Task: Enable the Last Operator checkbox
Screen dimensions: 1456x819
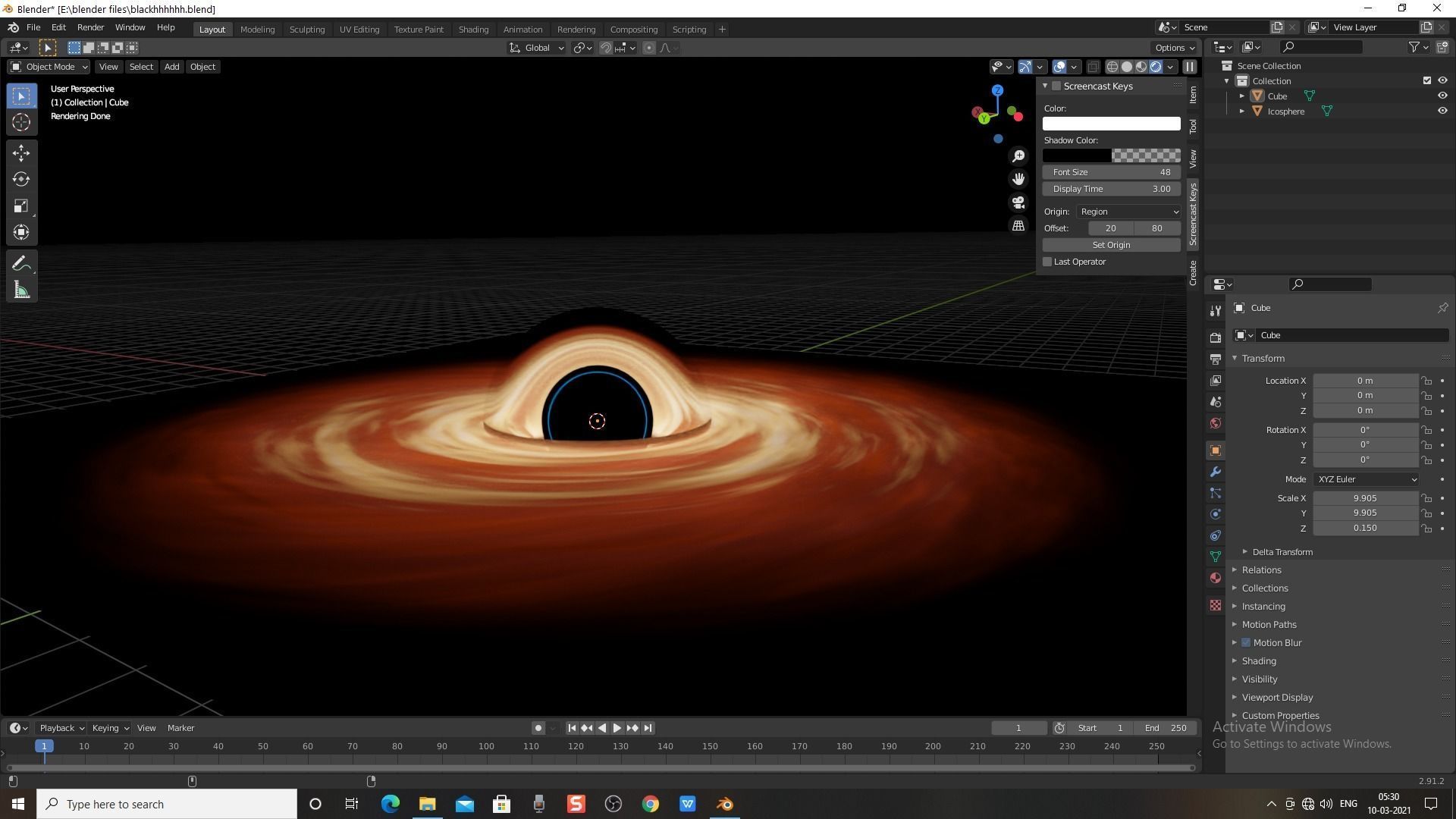Action: (1048, 262)
